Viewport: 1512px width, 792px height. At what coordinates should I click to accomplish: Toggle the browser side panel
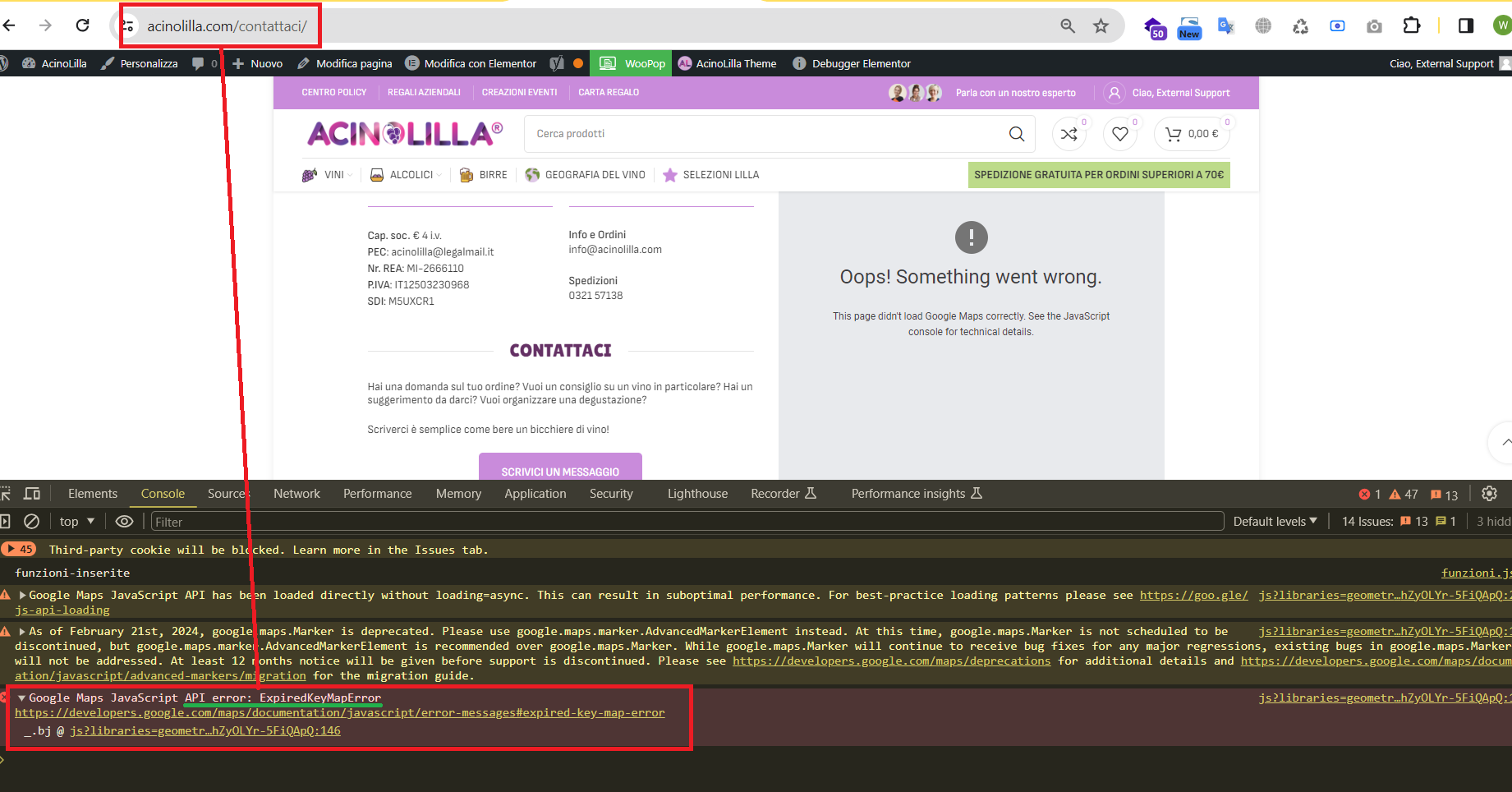(1466, 26)
